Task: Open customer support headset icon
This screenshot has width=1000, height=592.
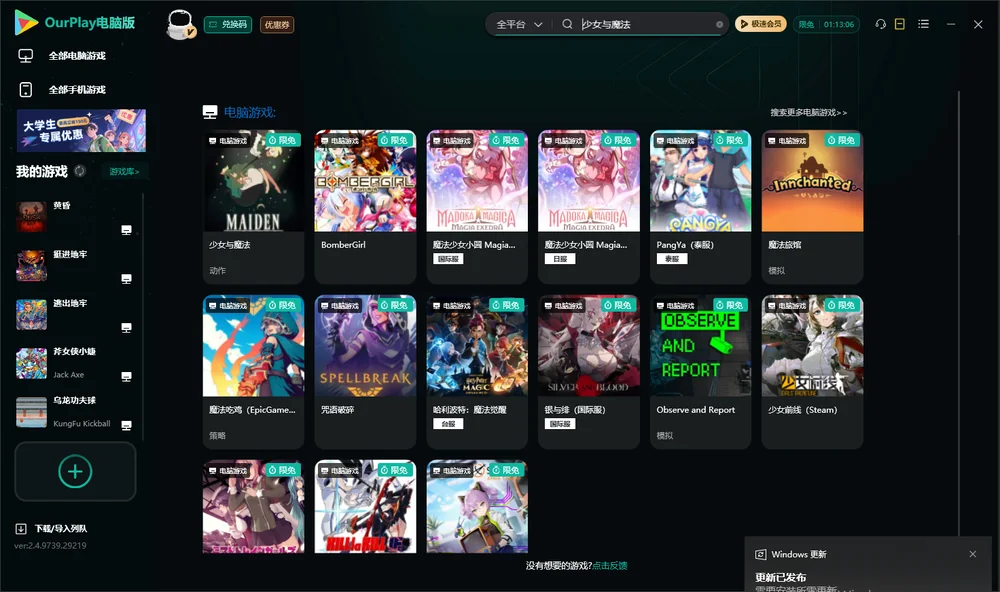Action: tap(880, 24)
